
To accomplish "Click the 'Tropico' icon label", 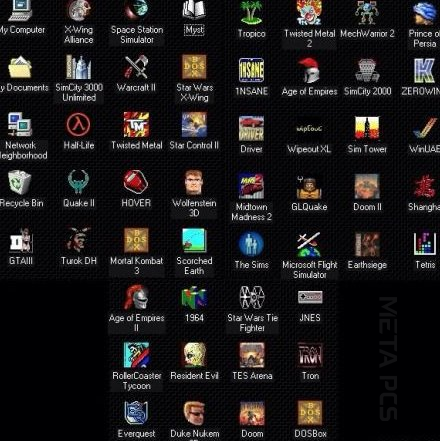I will (252, 34).
